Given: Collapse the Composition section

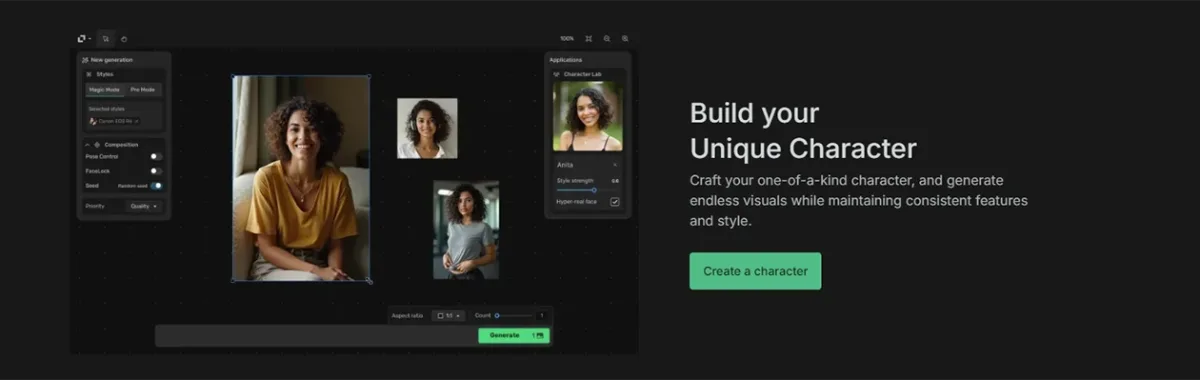Looking at the screenshot, I should [x=87, y=144].
